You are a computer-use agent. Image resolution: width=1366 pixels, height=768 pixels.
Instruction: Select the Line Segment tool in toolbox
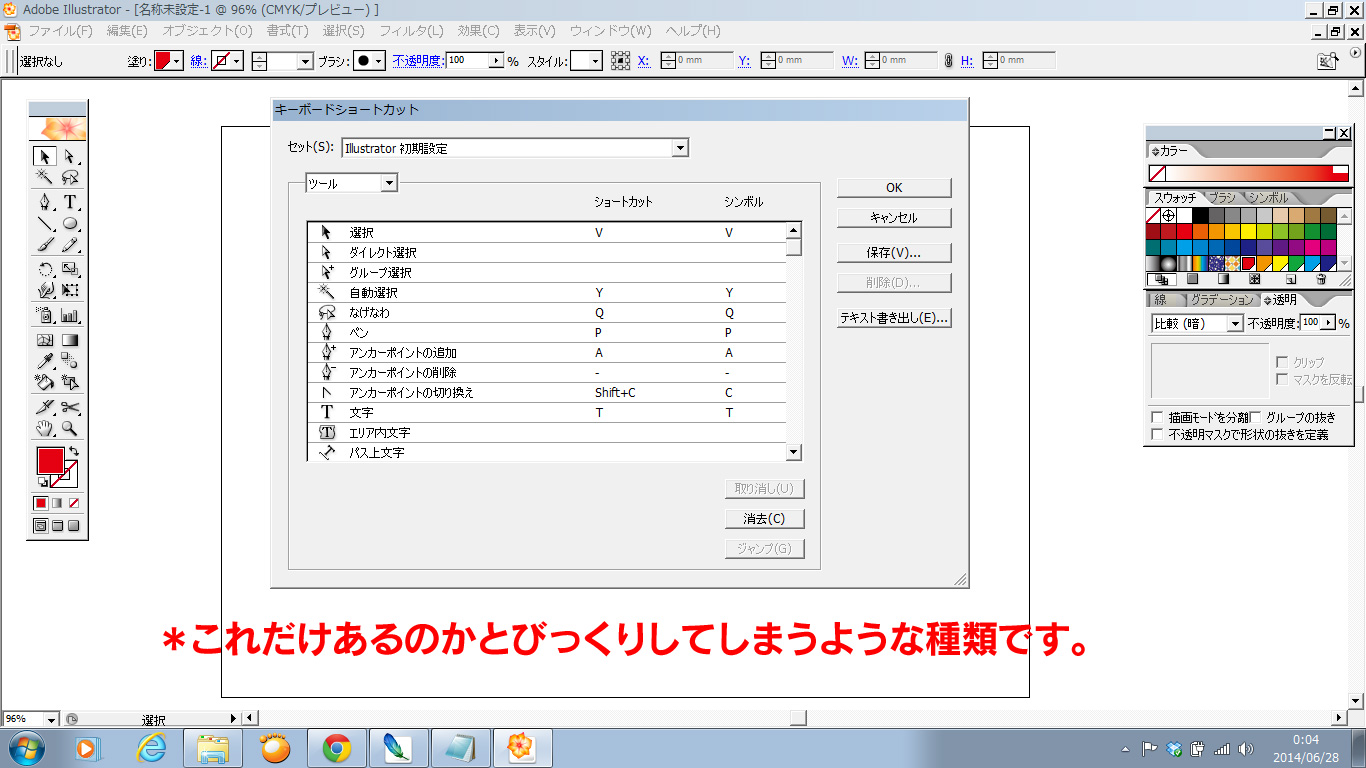coord(44,223)
